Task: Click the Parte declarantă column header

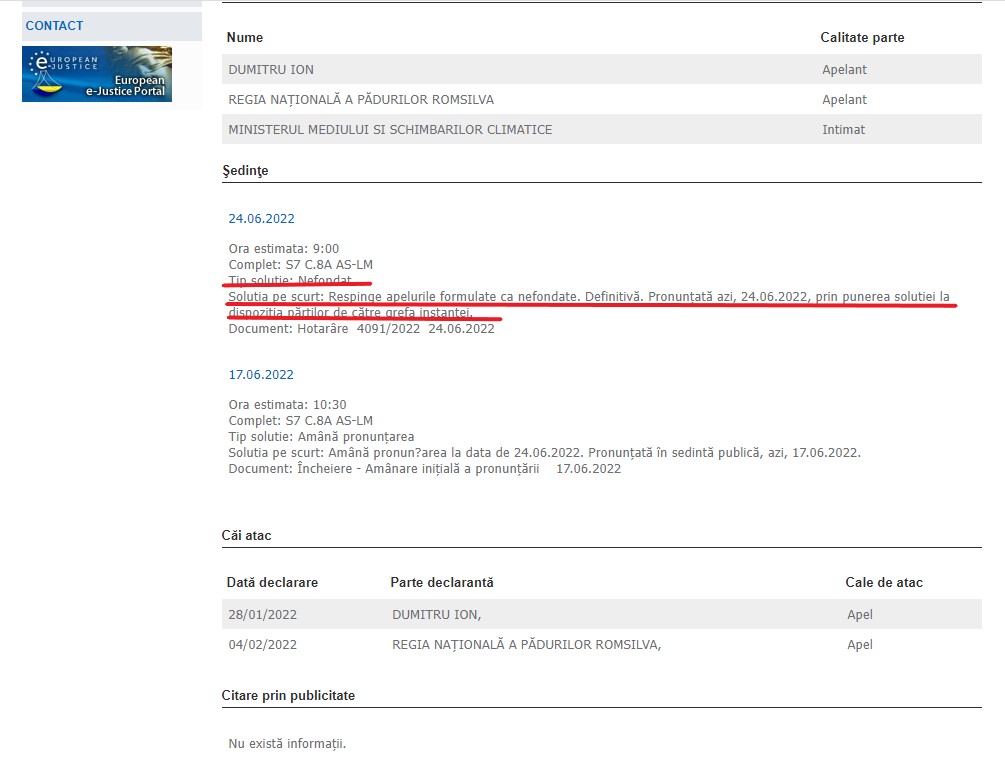Action: (x=441, y=583)
